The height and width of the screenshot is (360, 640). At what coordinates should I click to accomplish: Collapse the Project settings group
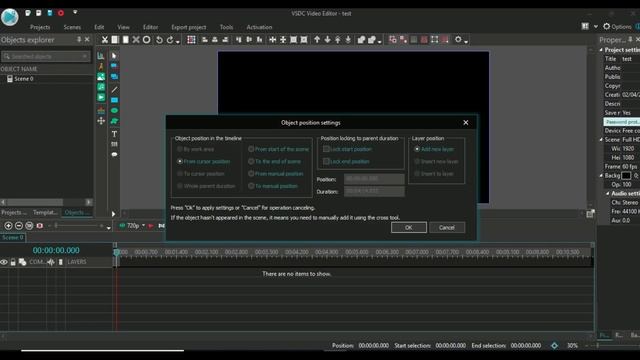pyautogui.click(x=601, y=50)
